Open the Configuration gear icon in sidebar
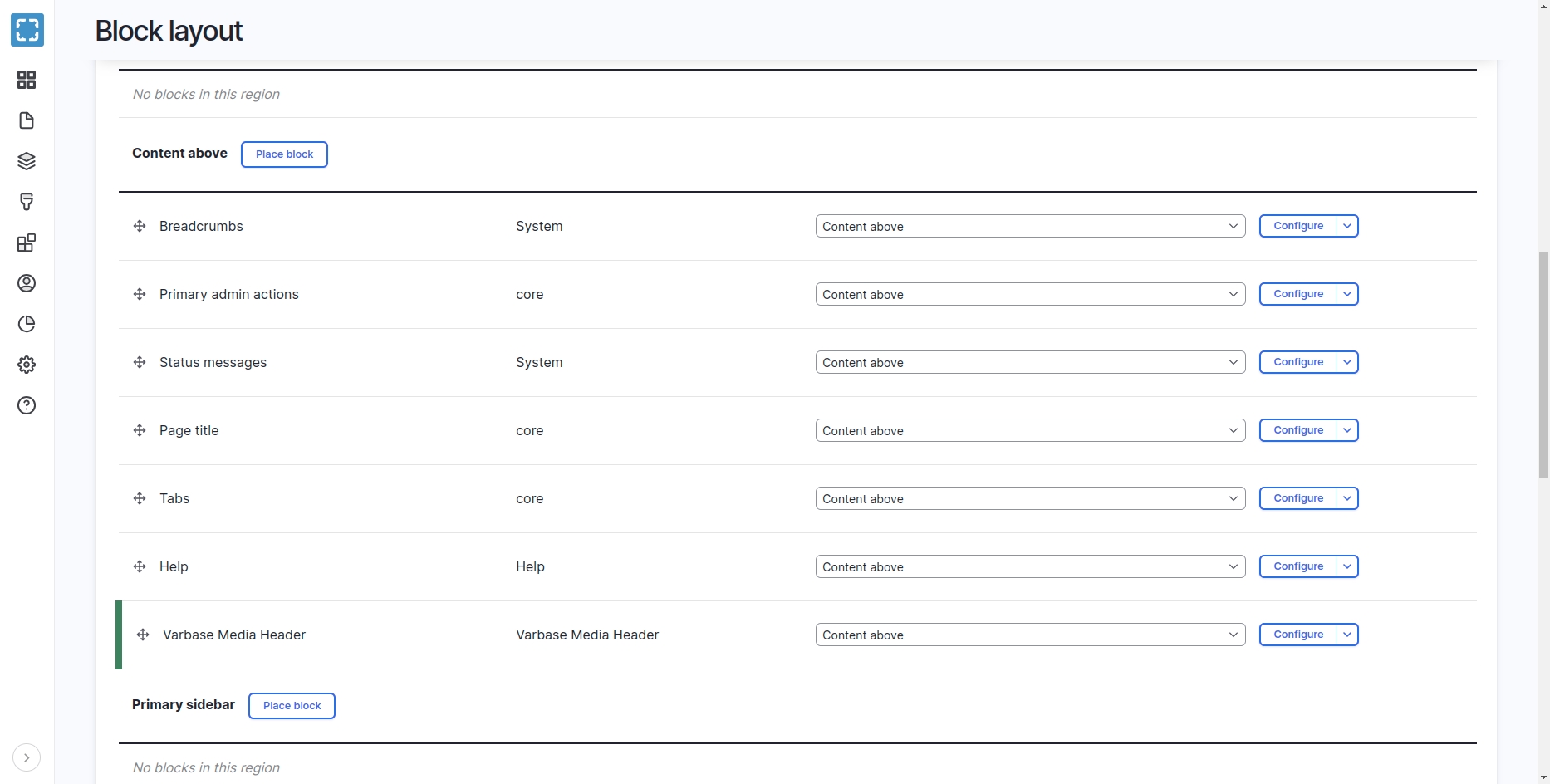 pos(27,365)
